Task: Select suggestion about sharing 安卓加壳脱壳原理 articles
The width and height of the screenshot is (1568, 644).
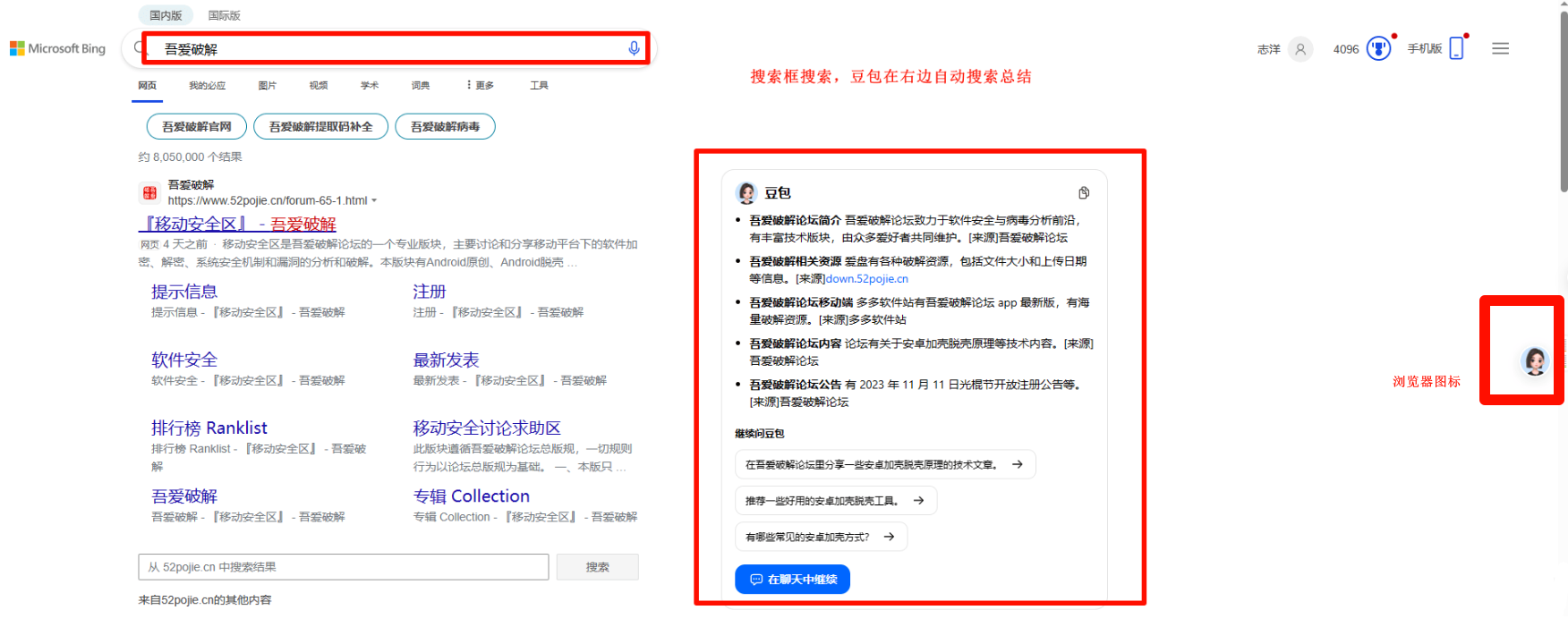Action: pyautogui.click(x=884, y=464)
